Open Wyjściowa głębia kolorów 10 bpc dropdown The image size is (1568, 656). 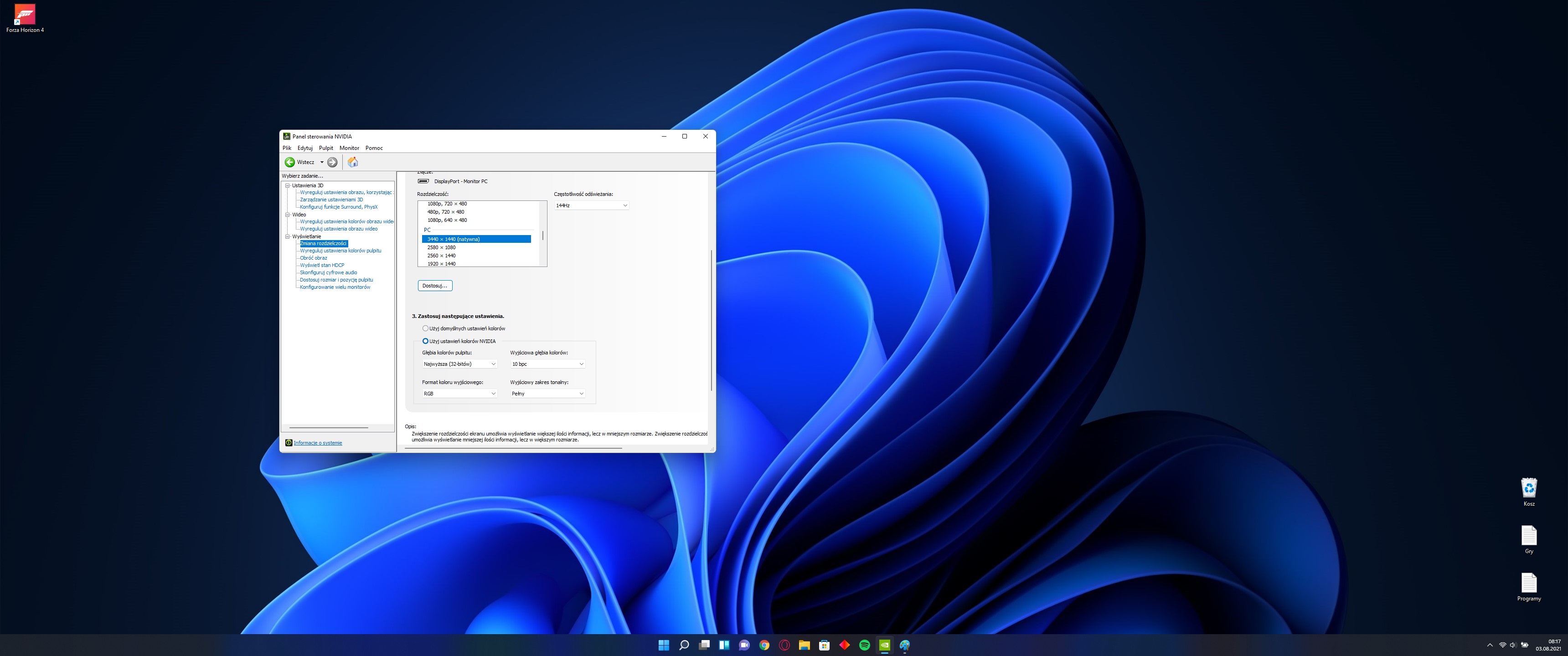pos(548,364)
